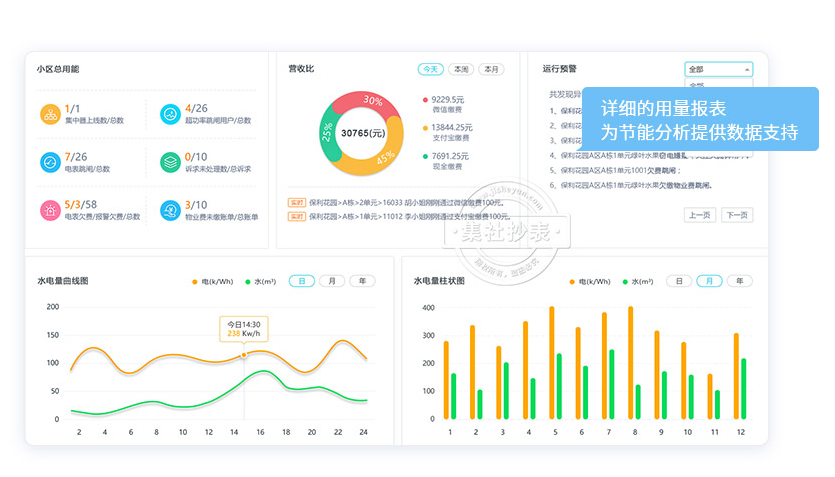The image size is (835, 477).
Task: Toggle electricity series in bar chart legend
Action: pos(591,282)
